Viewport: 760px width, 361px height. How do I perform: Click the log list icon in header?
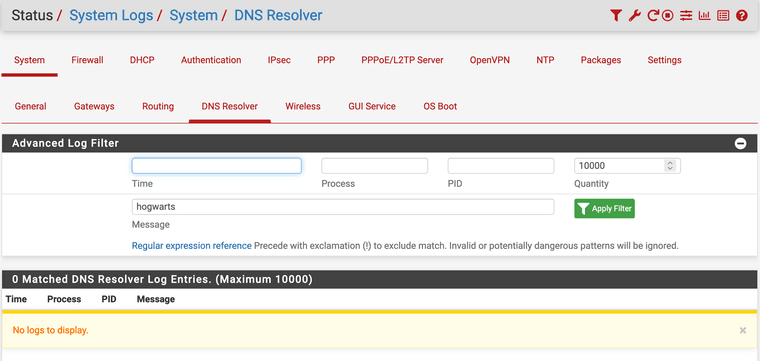coord(723,16)
